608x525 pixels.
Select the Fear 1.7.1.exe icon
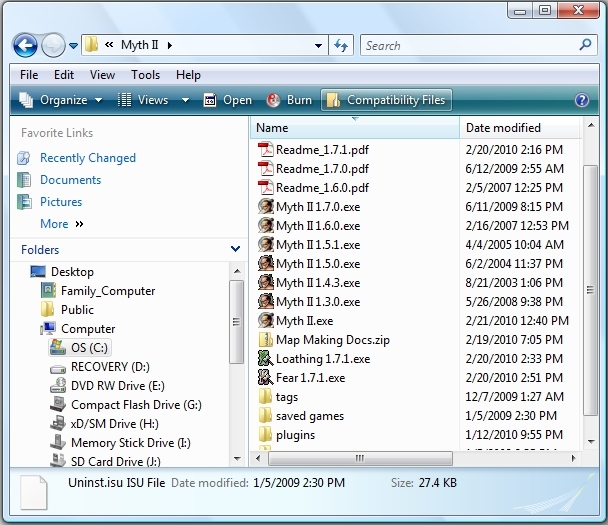[x=266, y=378]
